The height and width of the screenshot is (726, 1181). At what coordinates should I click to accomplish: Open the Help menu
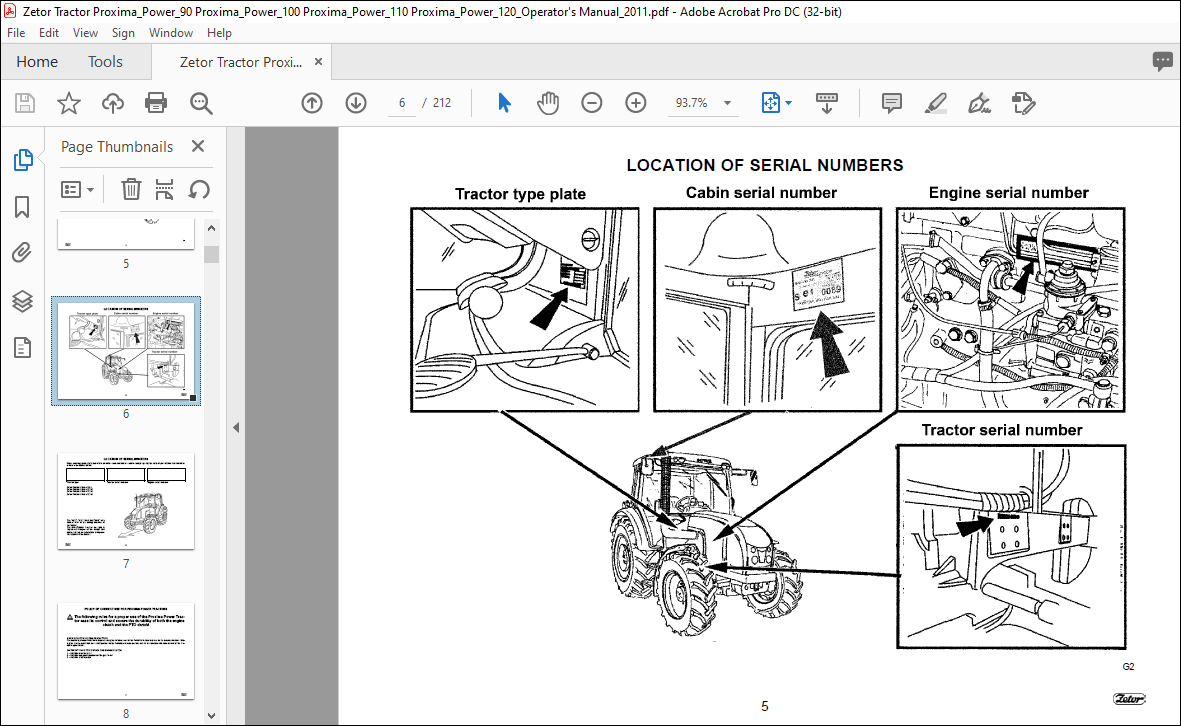219,32
